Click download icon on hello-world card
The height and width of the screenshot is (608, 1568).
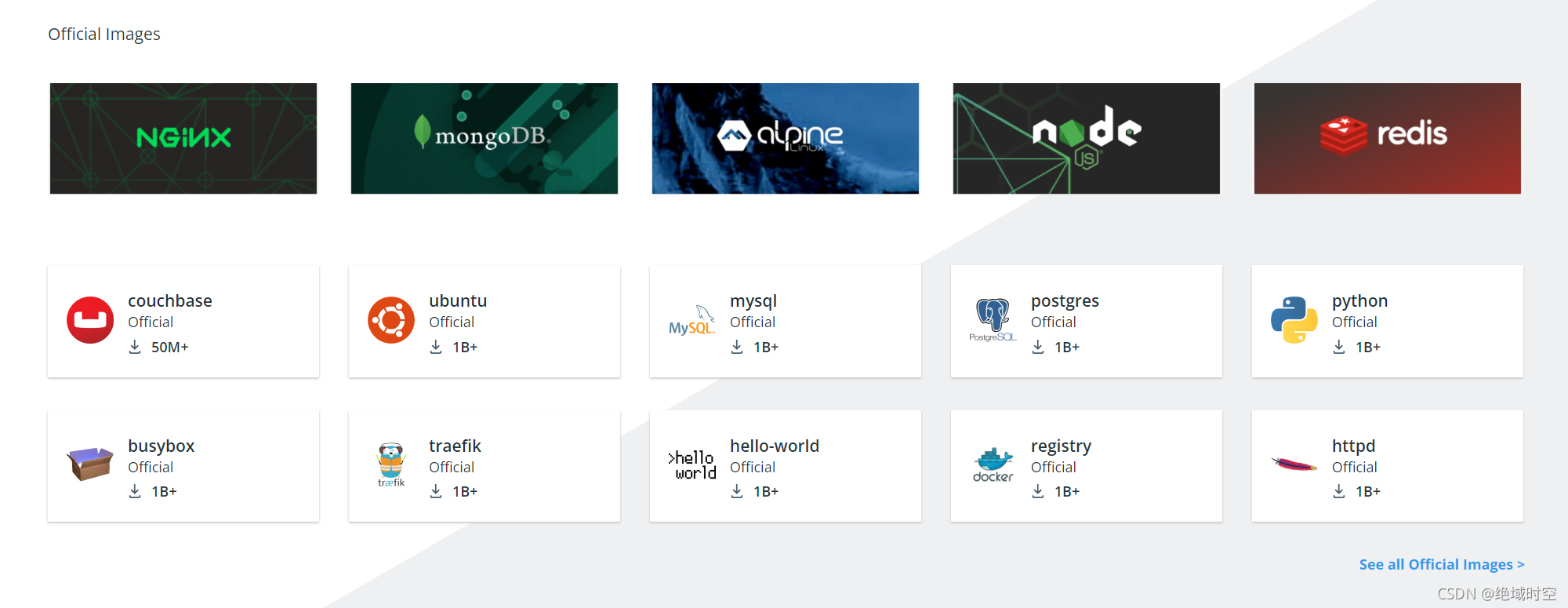(x=737, y=491)
